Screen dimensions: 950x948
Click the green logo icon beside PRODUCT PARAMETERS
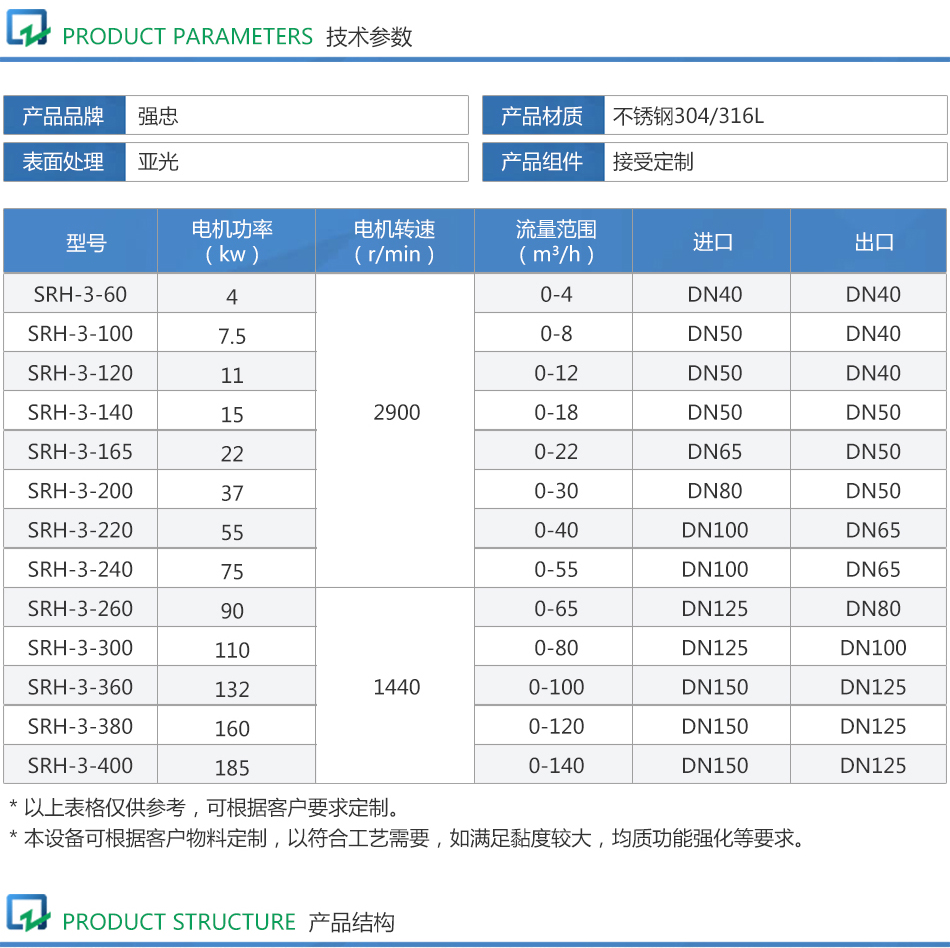30,30
